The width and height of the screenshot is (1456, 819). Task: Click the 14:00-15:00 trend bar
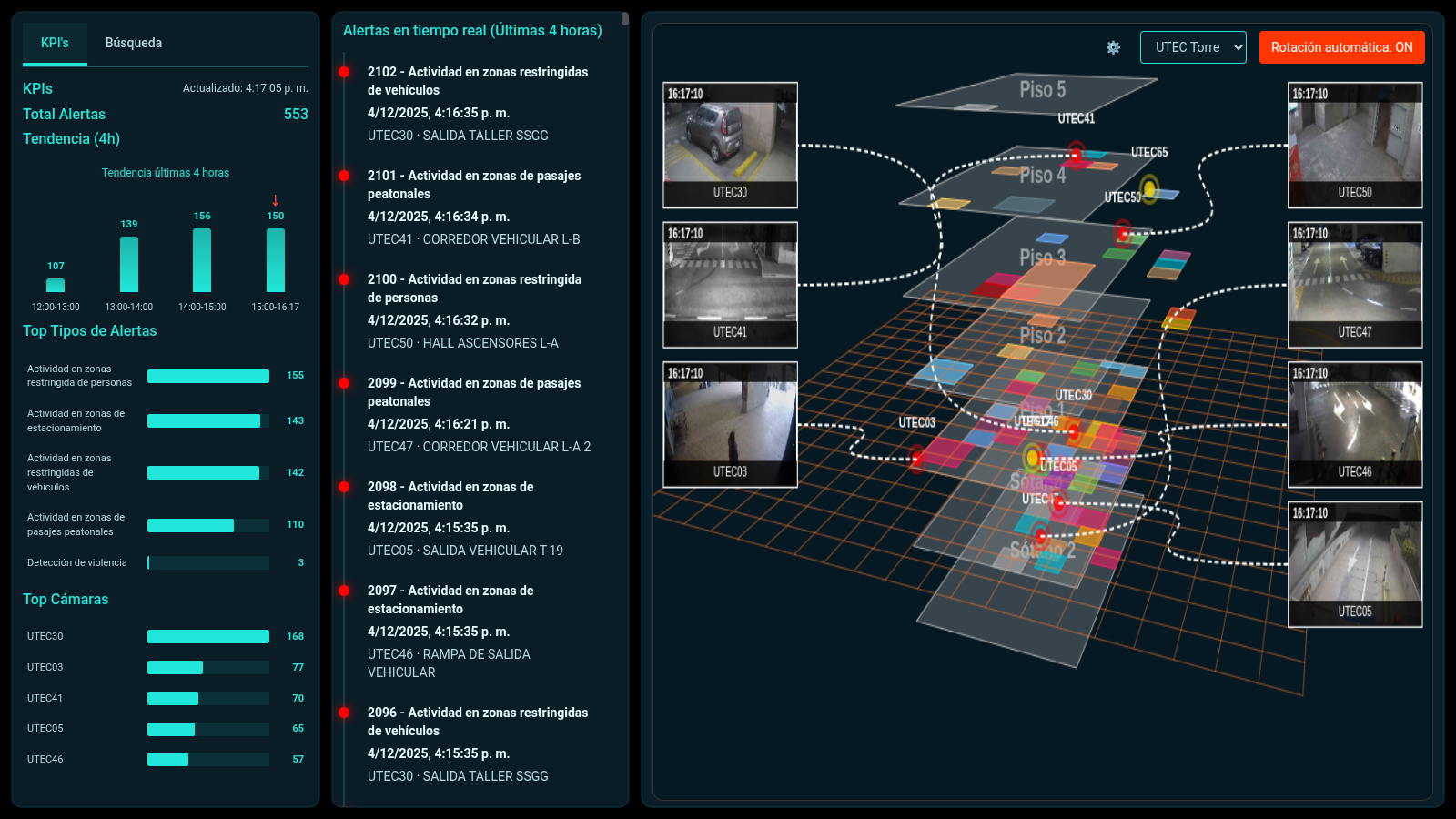coord(202,260)
